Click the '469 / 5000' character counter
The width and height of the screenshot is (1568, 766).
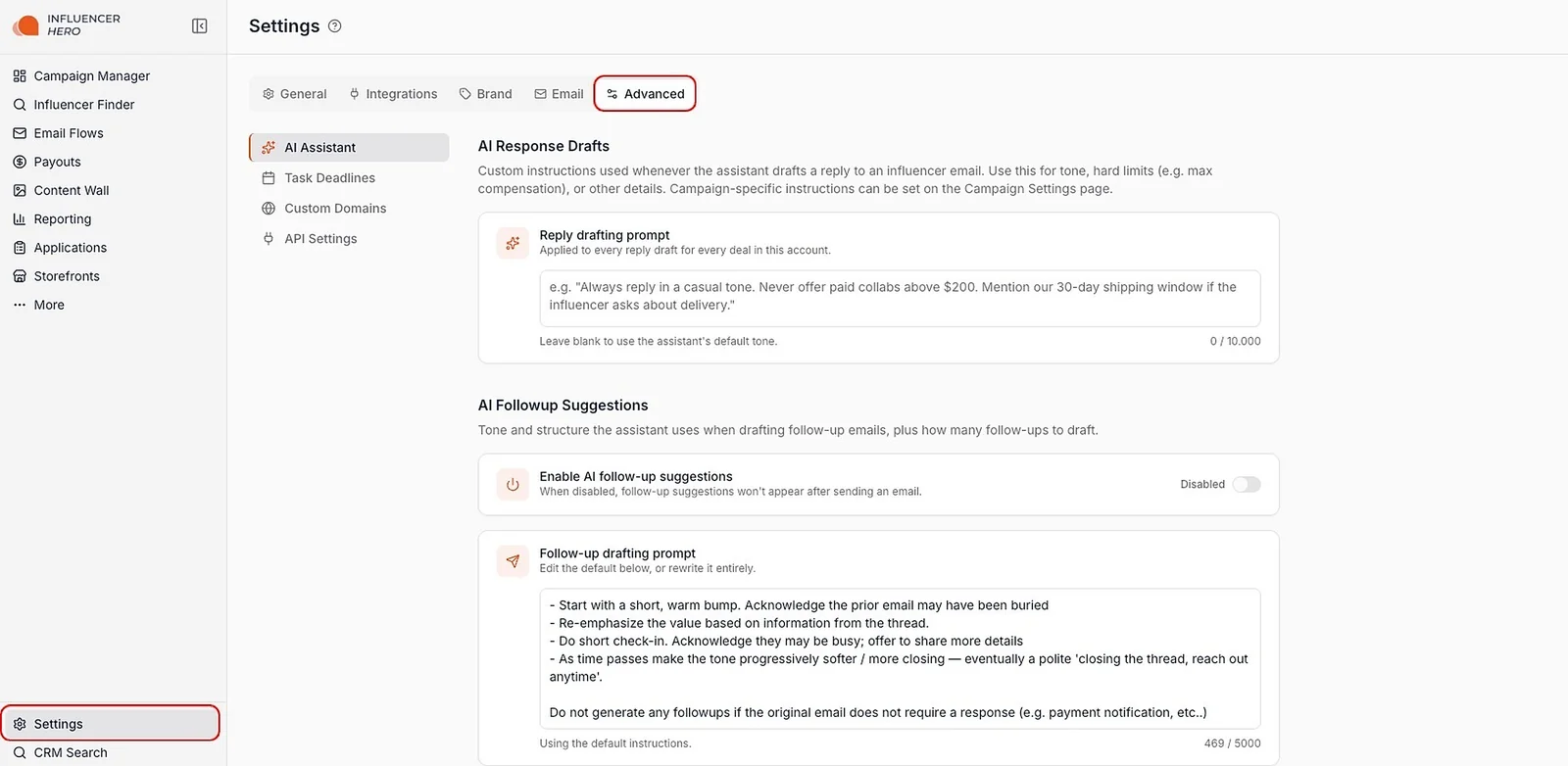(1232, 743)
